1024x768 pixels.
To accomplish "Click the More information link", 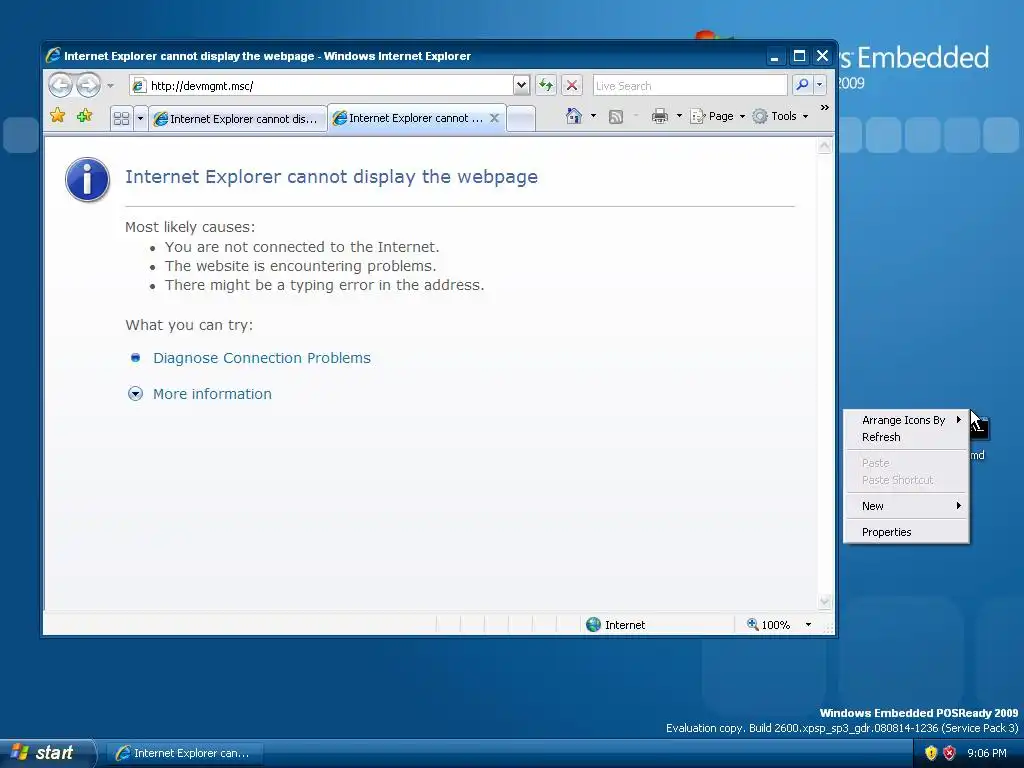I will (212, 394).
